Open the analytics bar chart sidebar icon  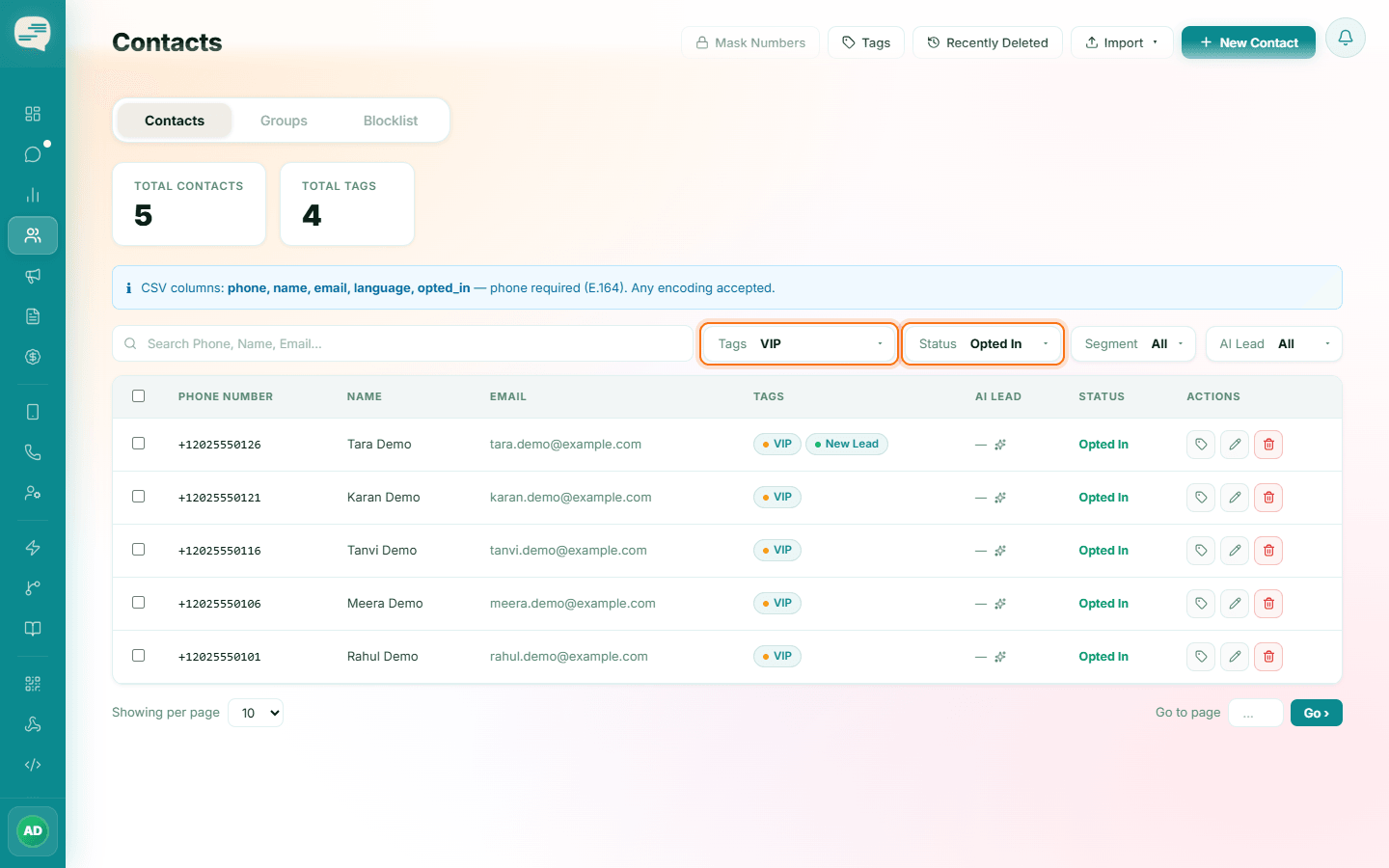click(x=33, y=195)
